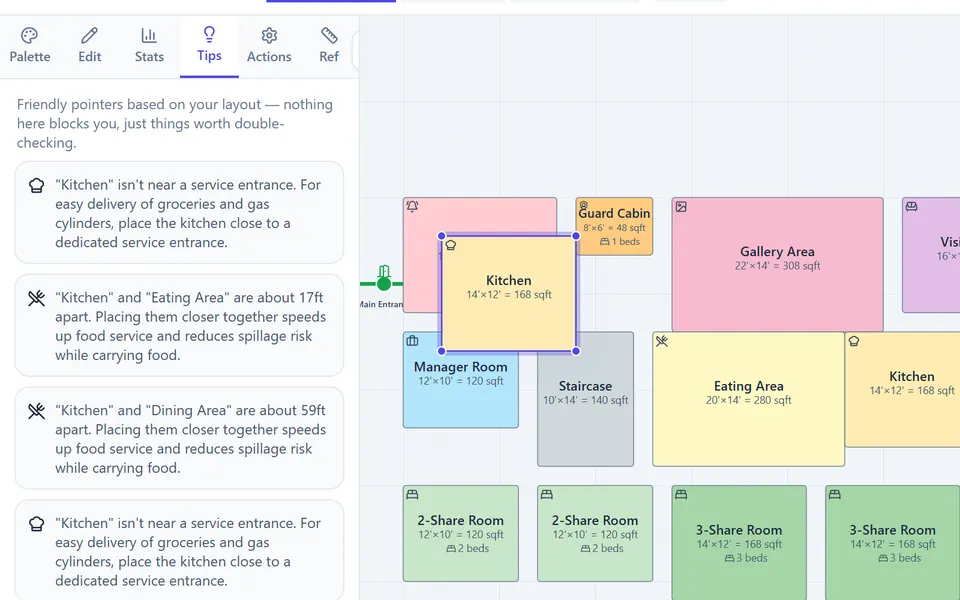The image size is (960, 600).
Task: Click the bottom-left resize handle of the selected Kitchen
Action: (x=441, y=351)
